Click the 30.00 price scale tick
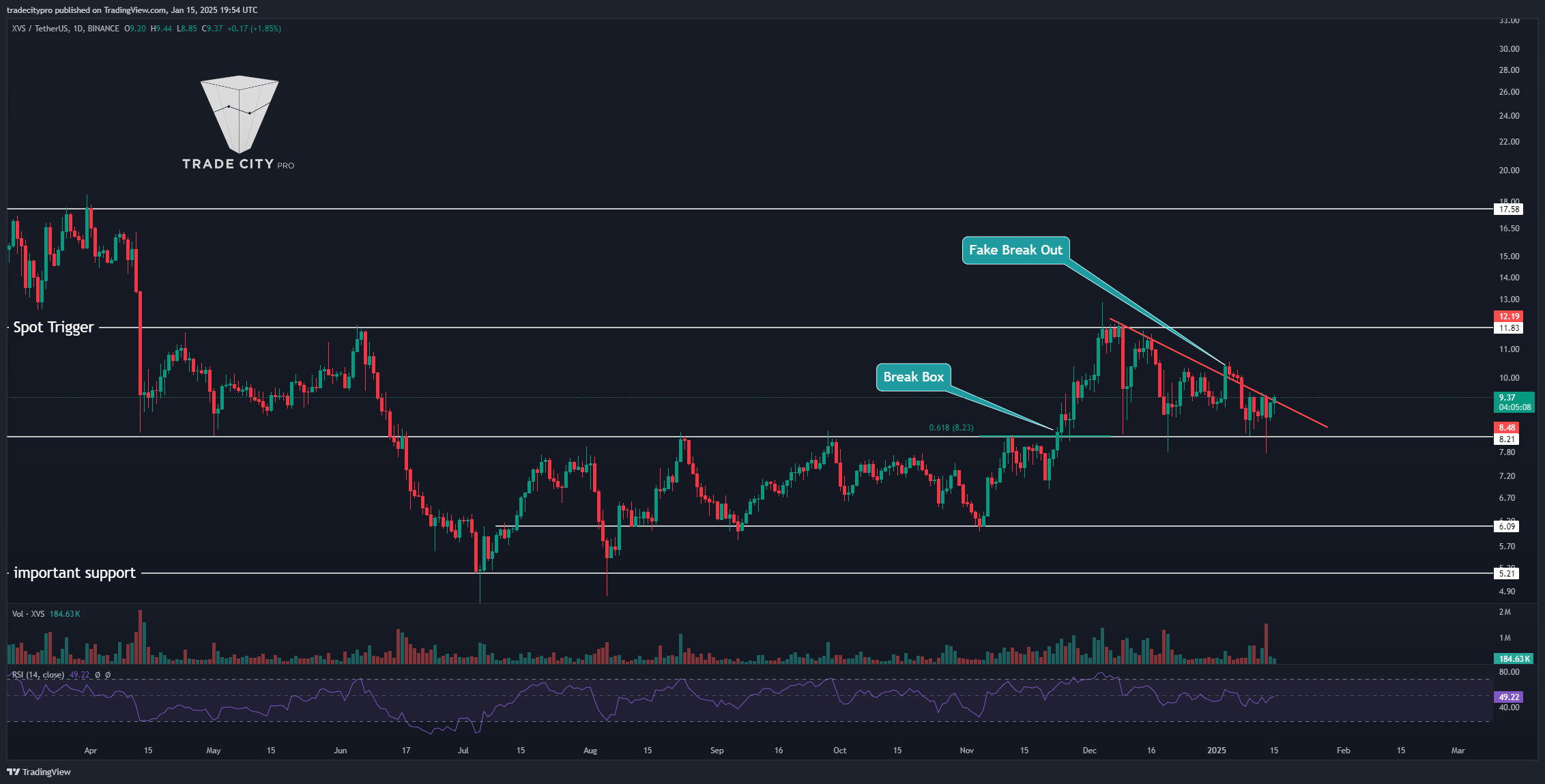Image resolution: width=1545 pixels, height=784 pixels. (x=1509, y=49)
